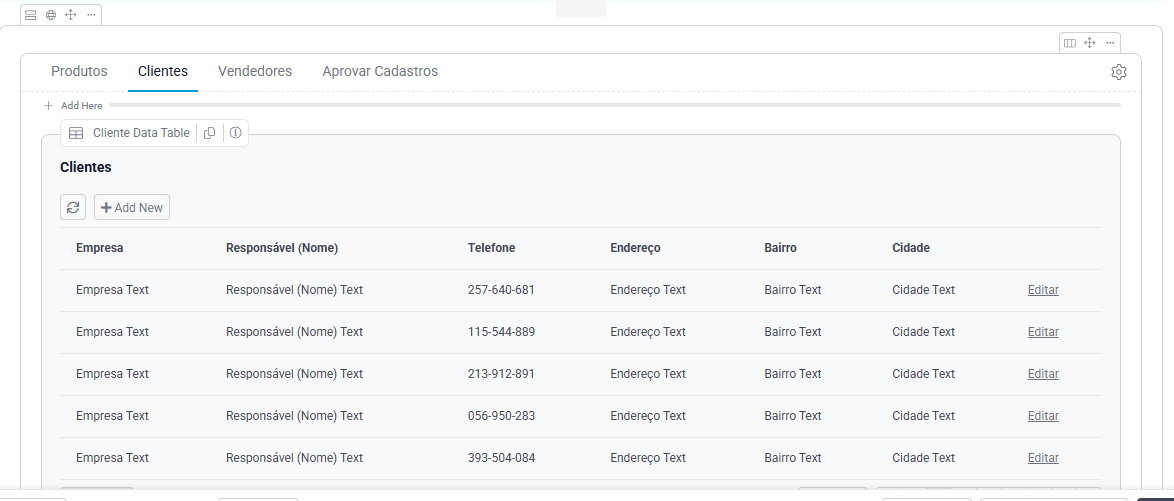Click the globe icon in the top toolbar
1174x501 pixels.
pos(51,15)
